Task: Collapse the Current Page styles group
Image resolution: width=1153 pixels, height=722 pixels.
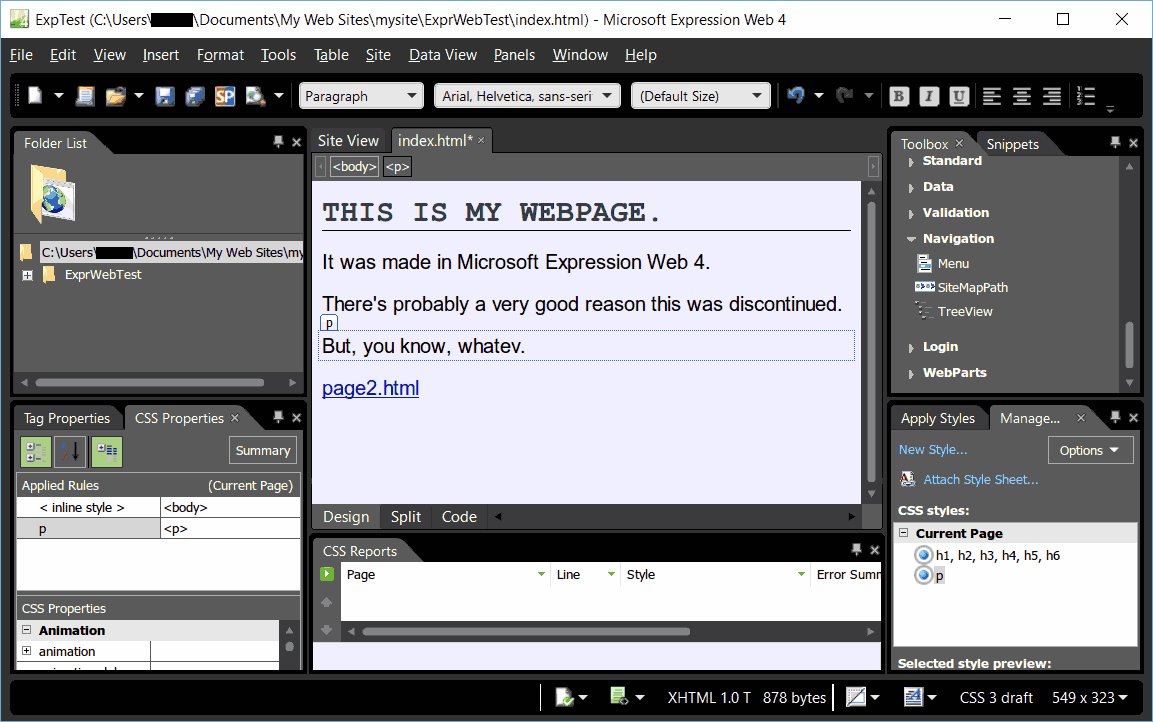Action: [904, 533]
